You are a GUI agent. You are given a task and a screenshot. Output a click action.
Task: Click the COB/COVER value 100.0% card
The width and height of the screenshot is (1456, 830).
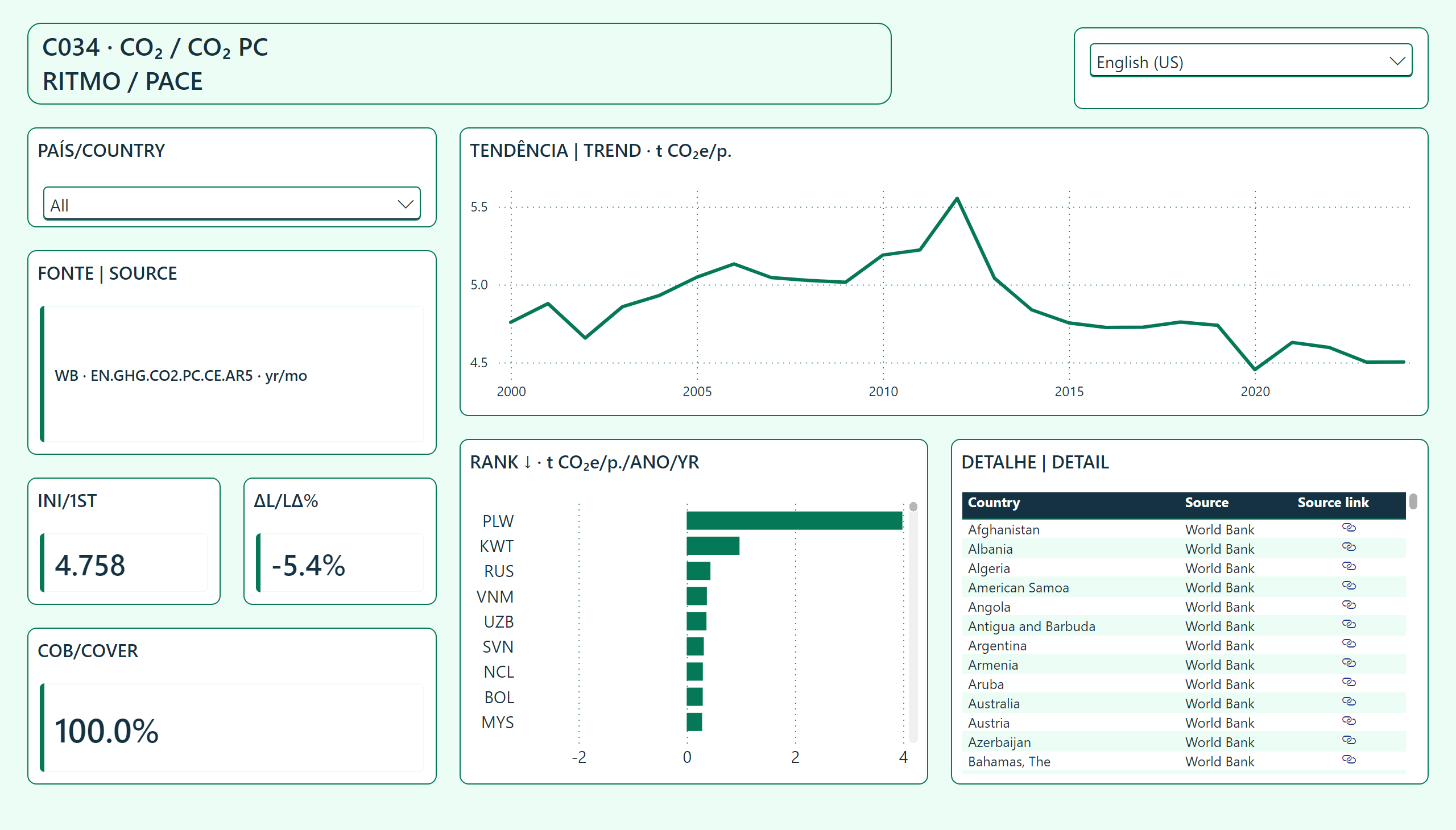[231, 728]
